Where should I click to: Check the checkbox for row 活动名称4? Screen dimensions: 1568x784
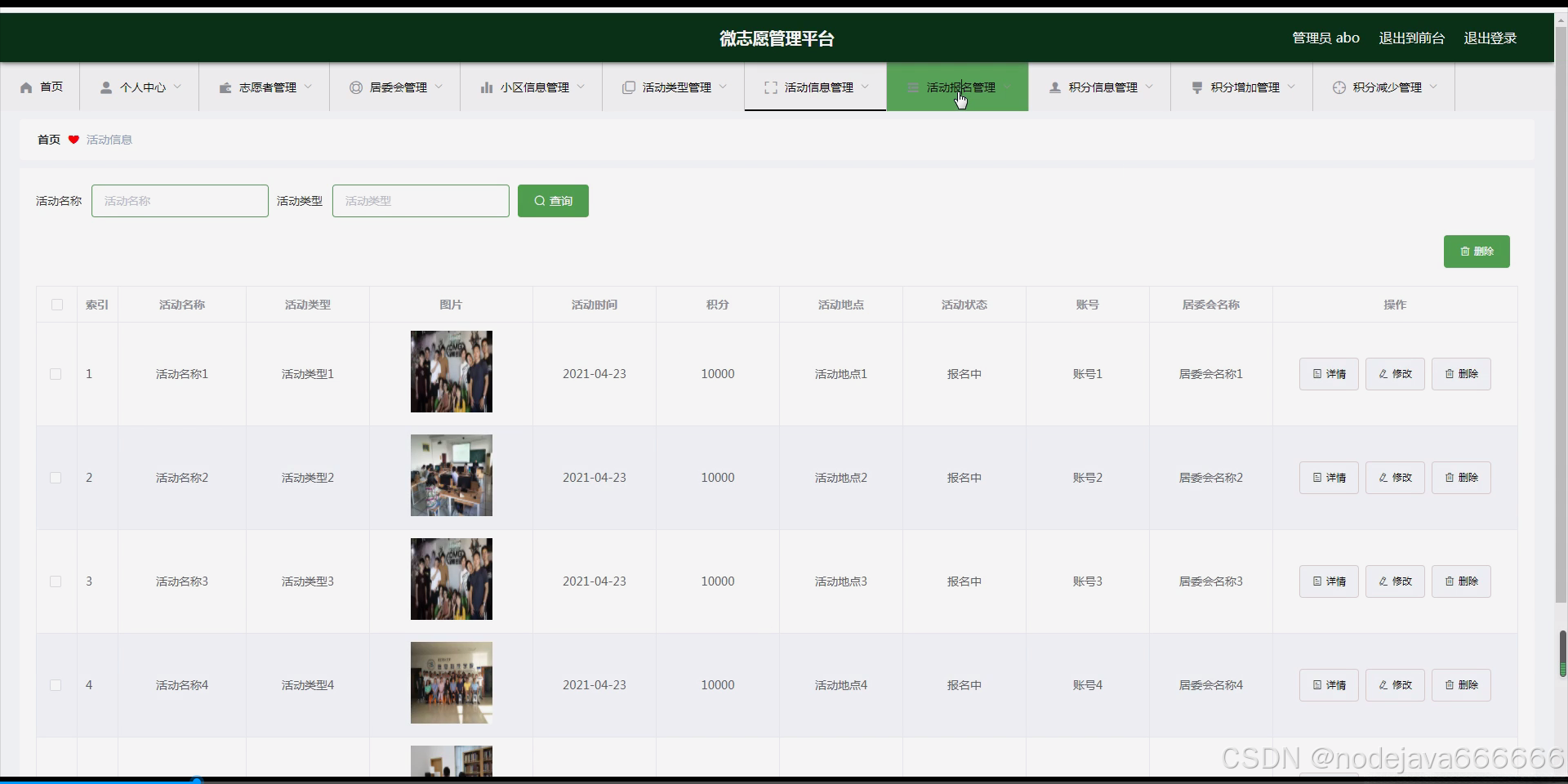(x=56, y=685)
